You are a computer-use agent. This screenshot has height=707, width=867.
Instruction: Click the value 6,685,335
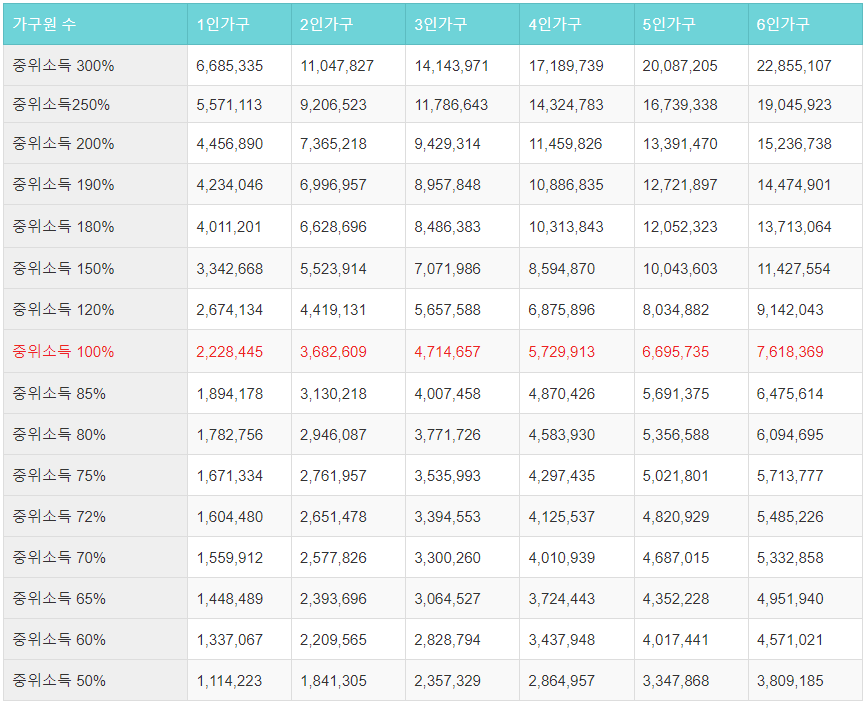click(x=229, y=66)
